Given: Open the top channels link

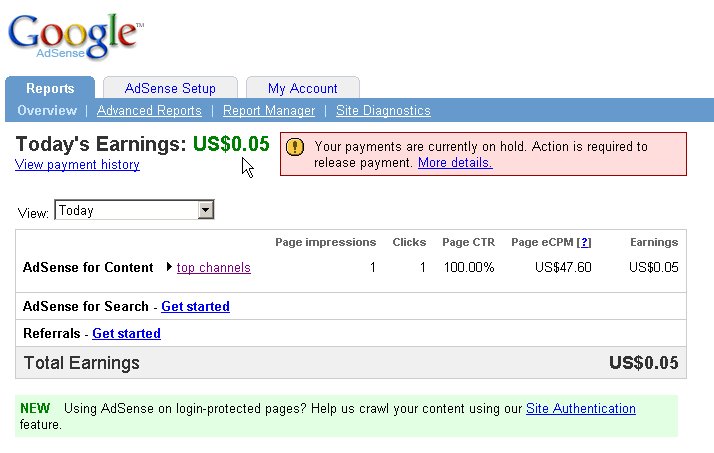Looking at the screenshot, I should point(213,267).
